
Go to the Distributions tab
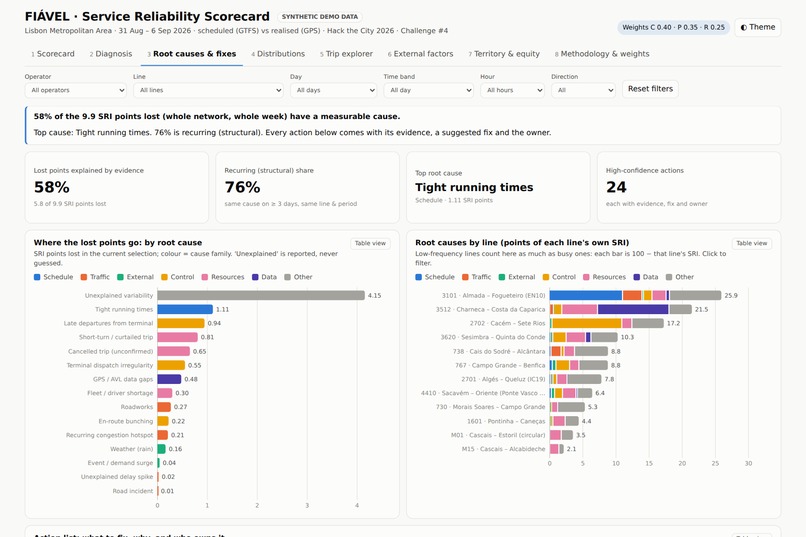point(278,54)
